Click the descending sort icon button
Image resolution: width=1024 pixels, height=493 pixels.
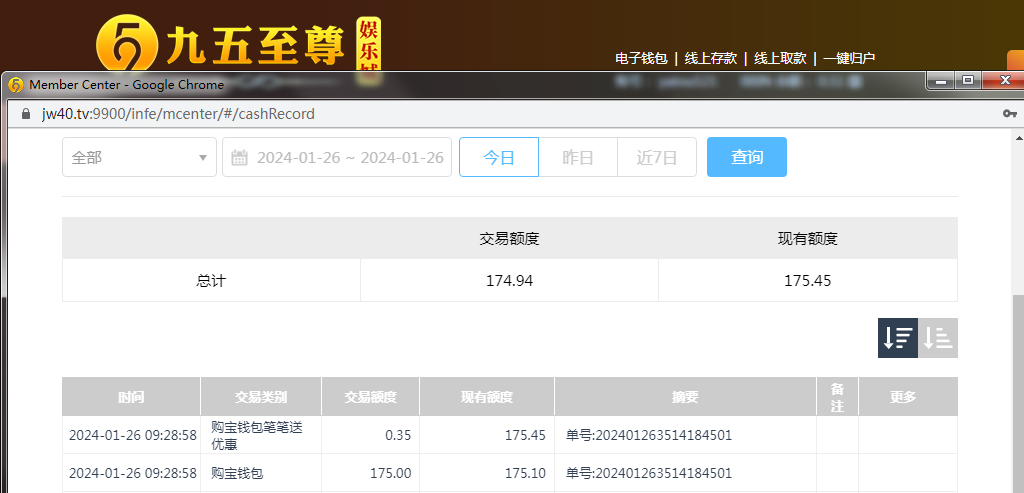(897, 338)
